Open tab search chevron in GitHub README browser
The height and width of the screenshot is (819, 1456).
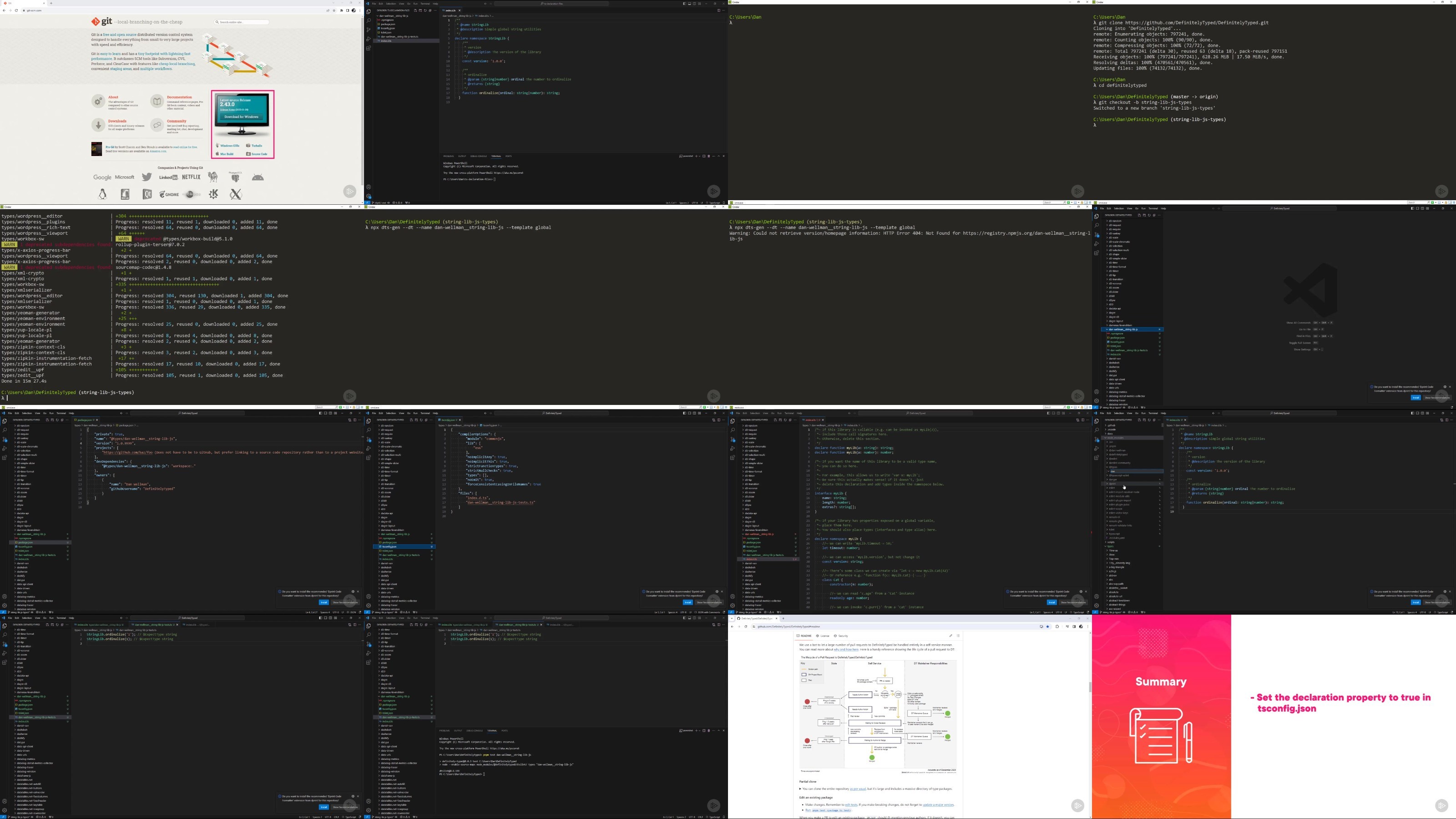[732, 618]
